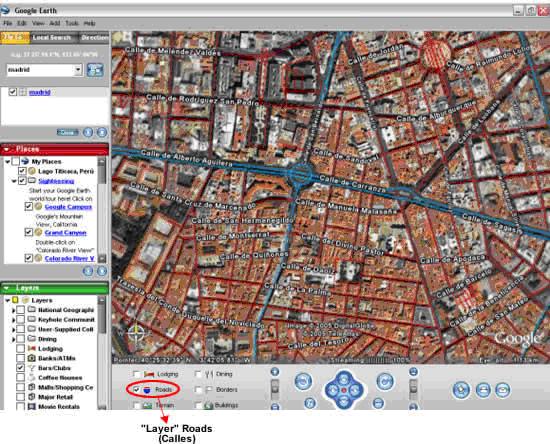Click the tilt up button above tilt slider
This screenshot has width=550, height=444.
pos(414,372)
